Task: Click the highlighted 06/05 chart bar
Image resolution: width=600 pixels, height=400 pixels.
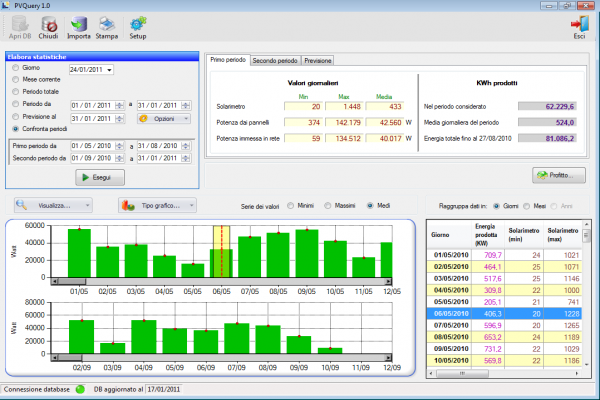Action: click(x=222, y=263)
